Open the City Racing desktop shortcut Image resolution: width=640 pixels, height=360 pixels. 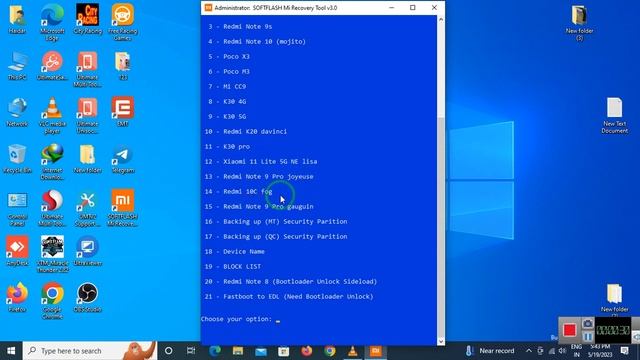pos(87,19)
